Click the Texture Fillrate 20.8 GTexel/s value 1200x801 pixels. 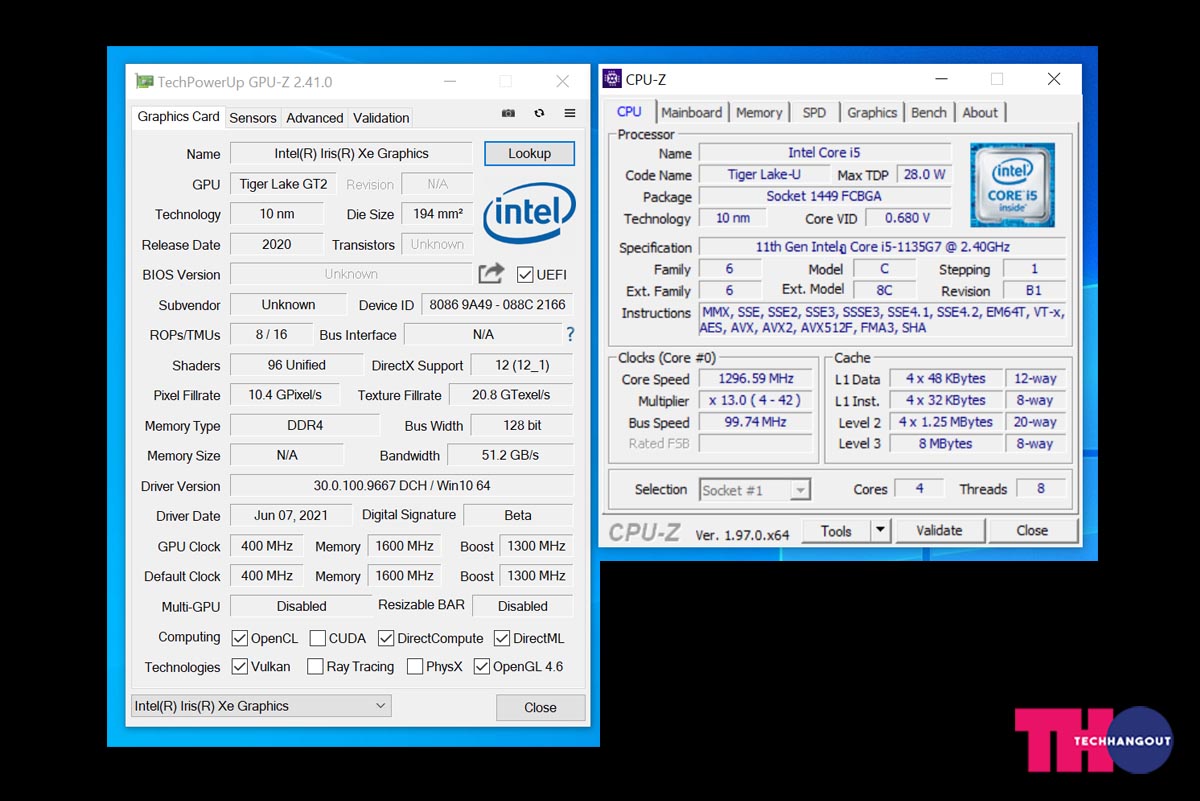(x=511, y=395)
